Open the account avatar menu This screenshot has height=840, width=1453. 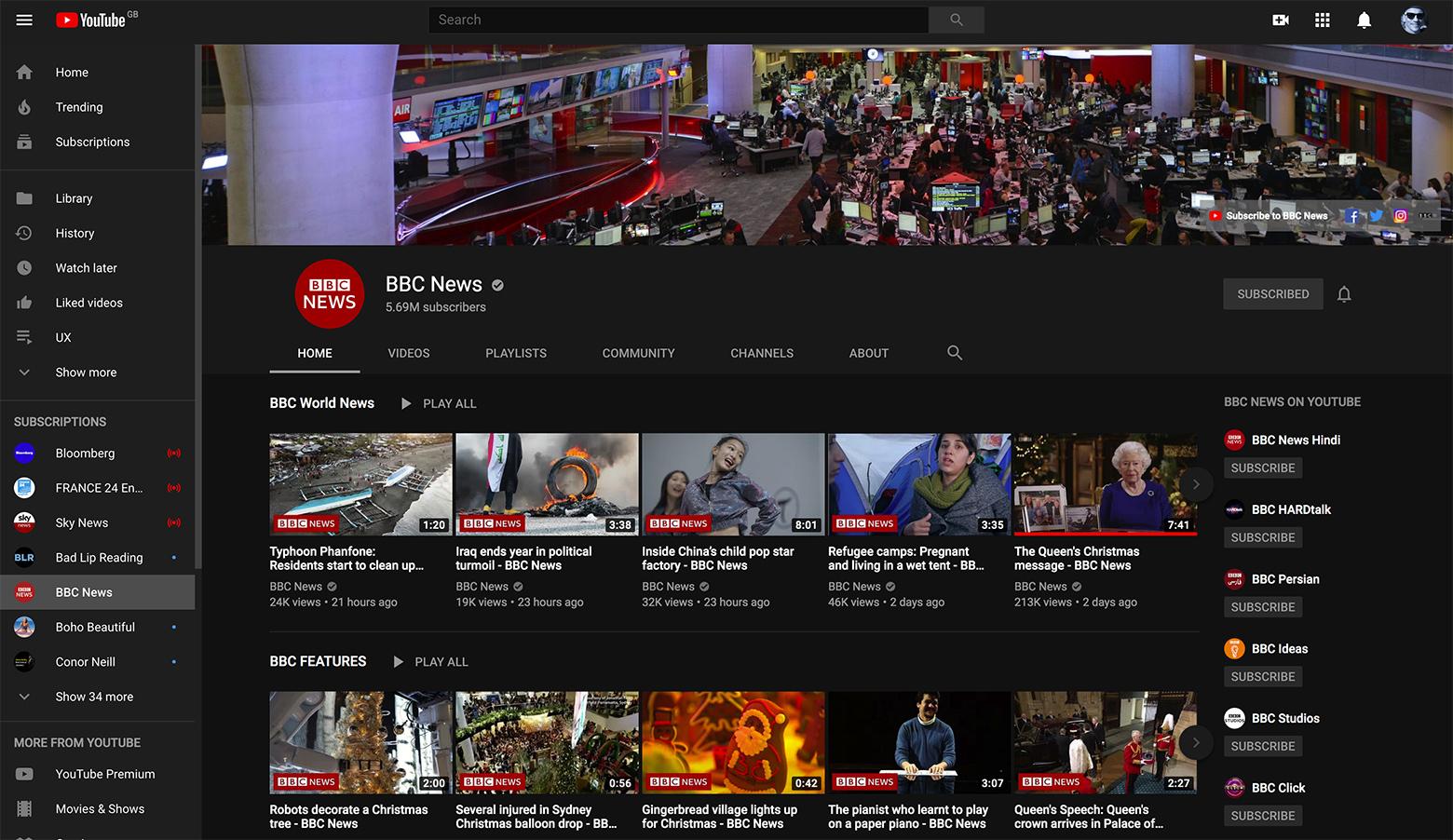click(x=1414, y=20)
